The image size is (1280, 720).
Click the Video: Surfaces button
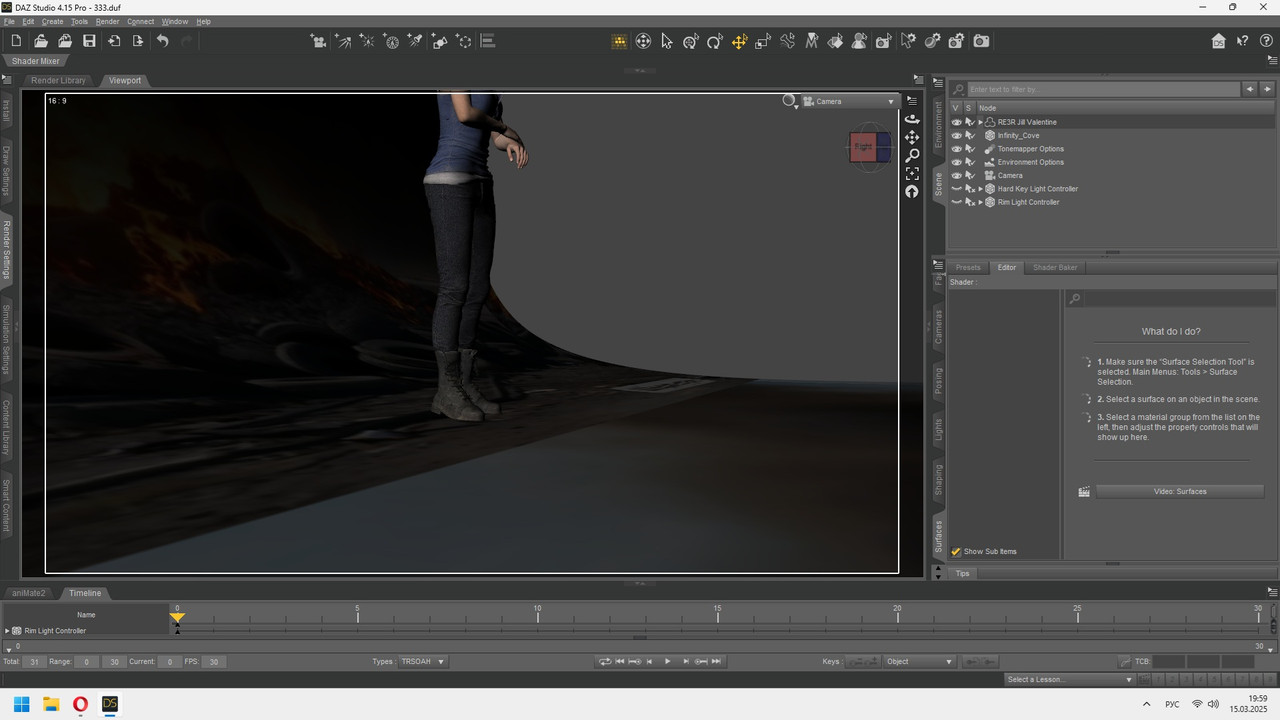click(x=1180, y=492)
